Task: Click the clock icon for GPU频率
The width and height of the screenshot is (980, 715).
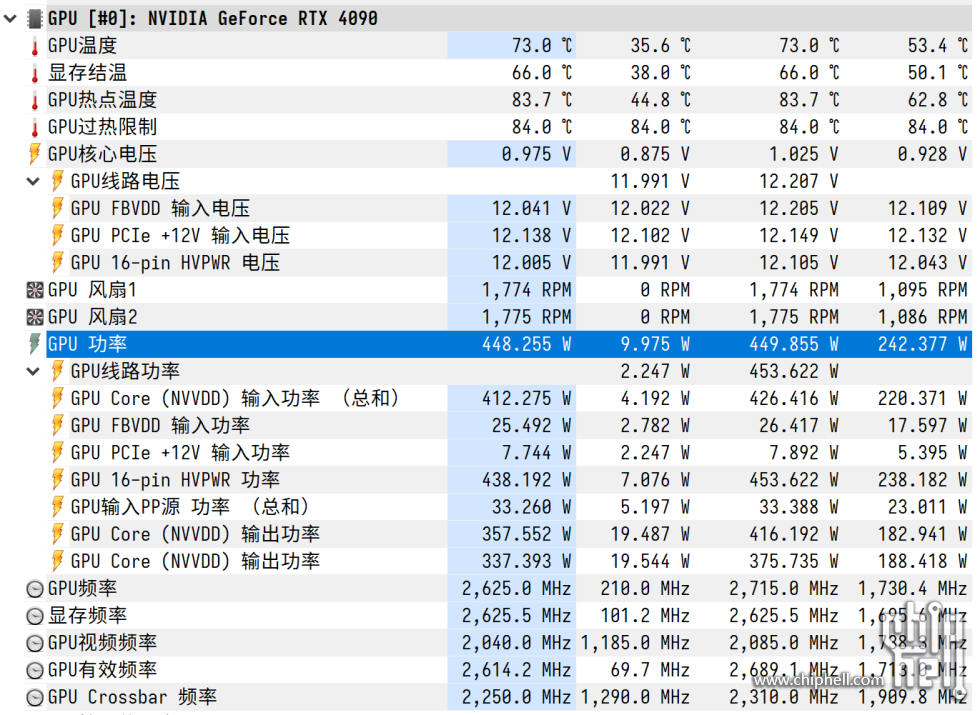Action: tap(35, 589)
